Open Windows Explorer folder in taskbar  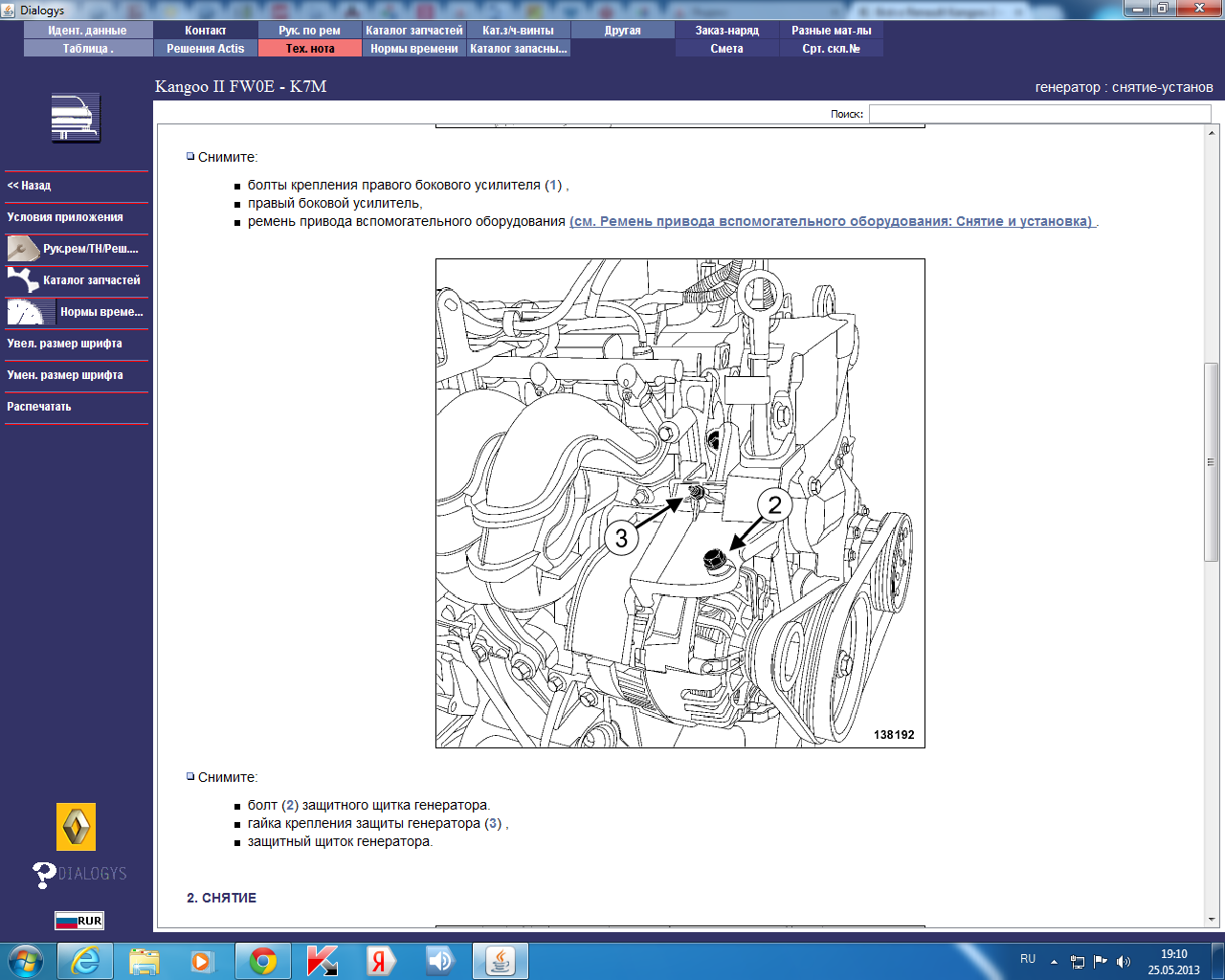pos(145,961)
